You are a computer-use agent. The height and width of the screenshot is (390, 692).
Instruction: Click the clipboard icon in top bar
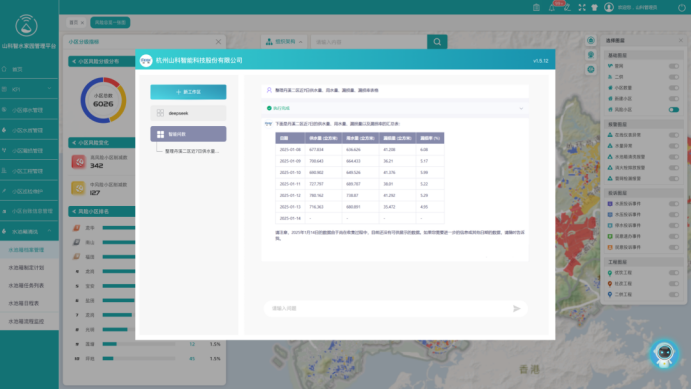tap(536, 8)
